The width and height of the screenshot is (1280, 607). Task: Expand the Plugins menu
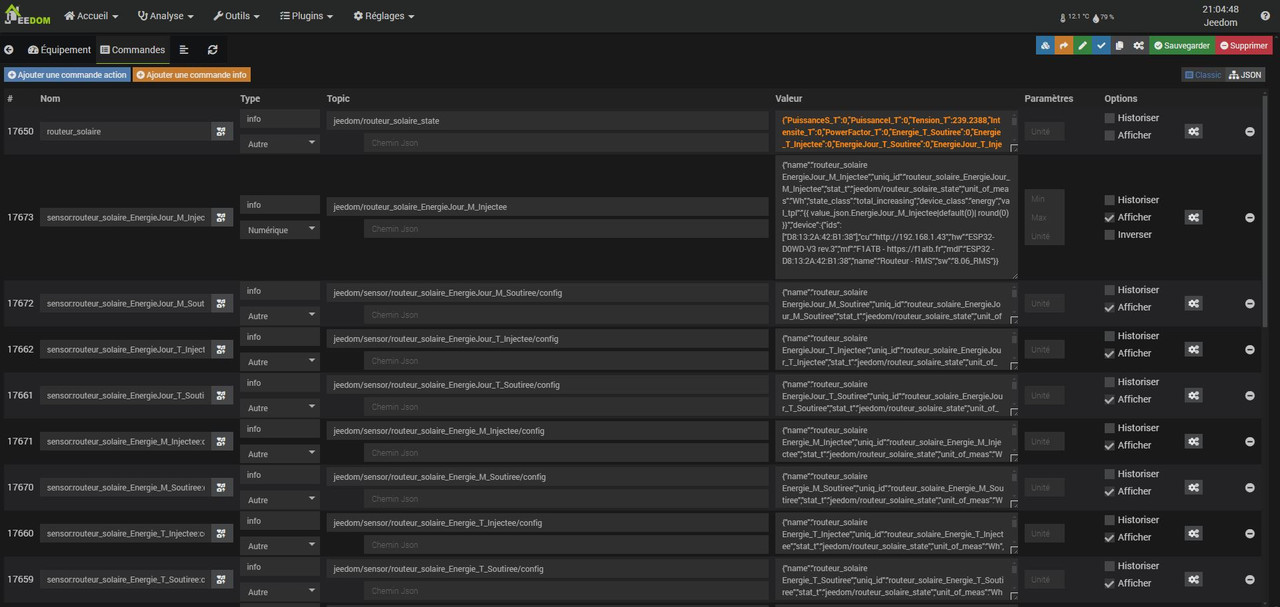306,16
